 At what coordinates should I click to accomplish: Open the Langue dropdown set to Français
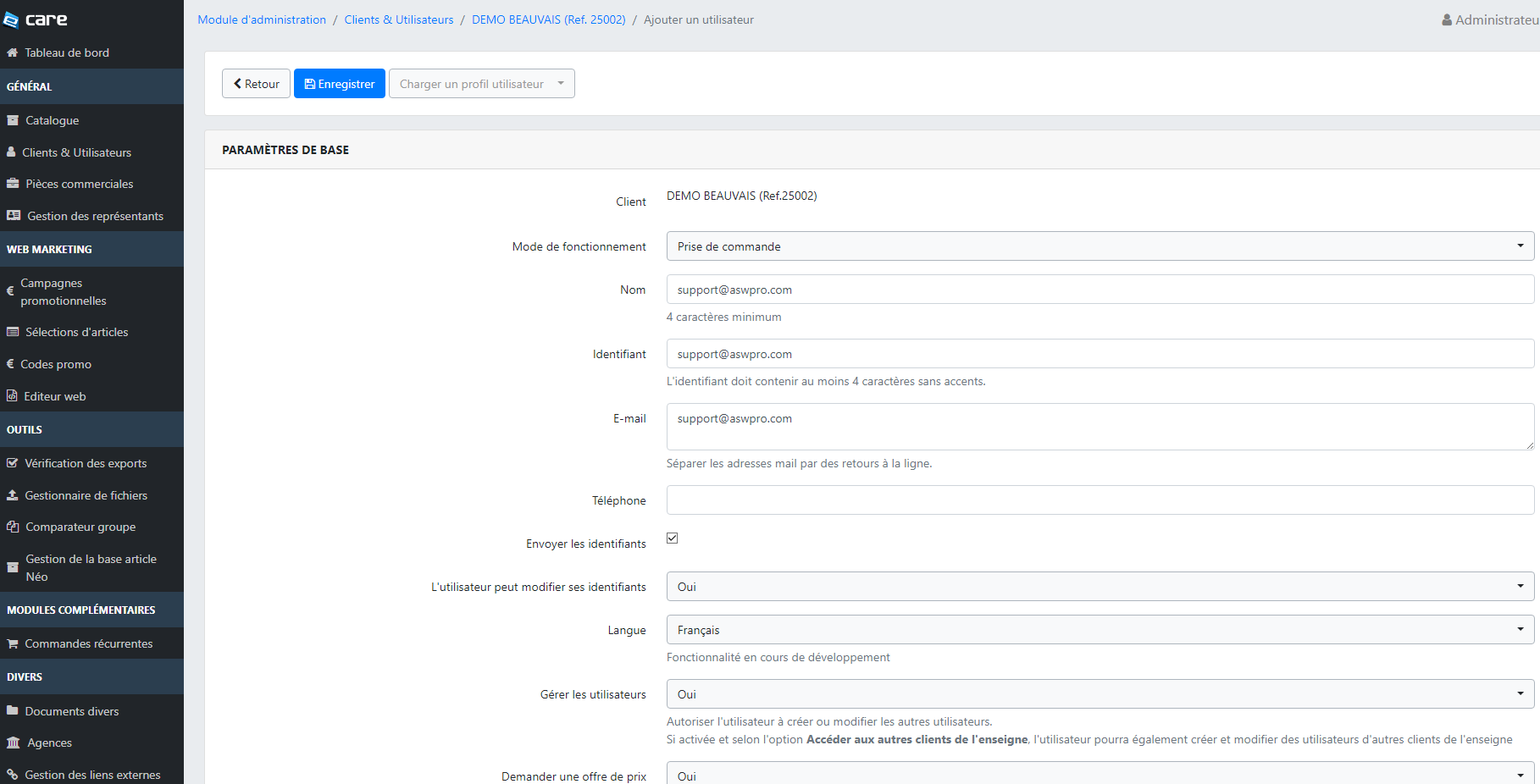[x=1100, y=630]
